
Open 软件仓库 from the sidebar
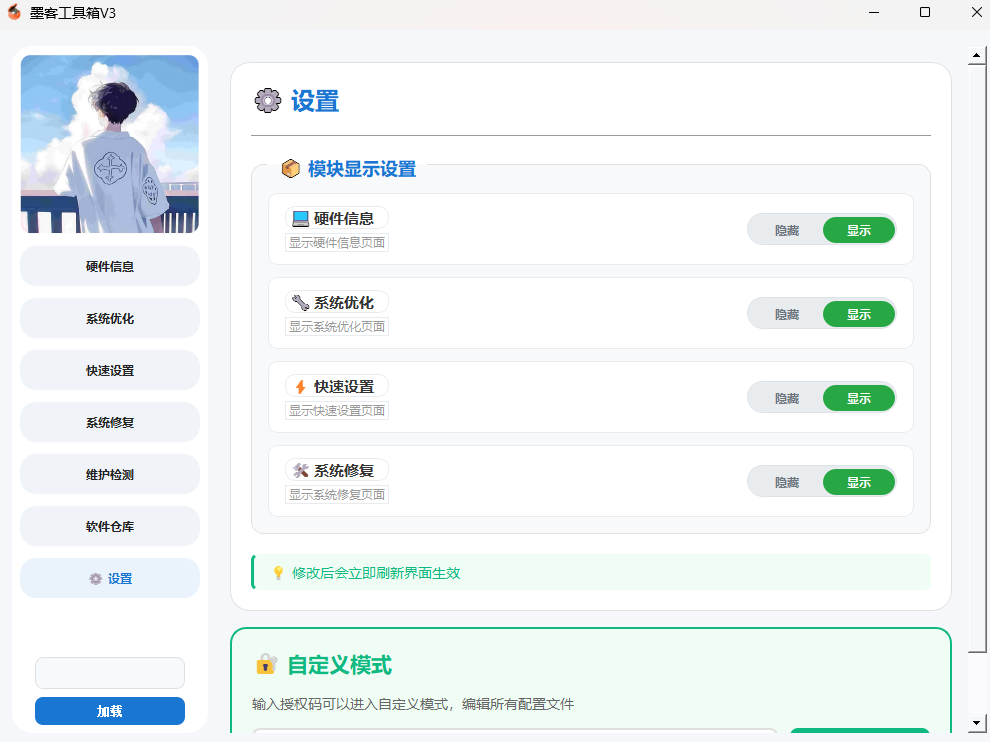(110, 526)
